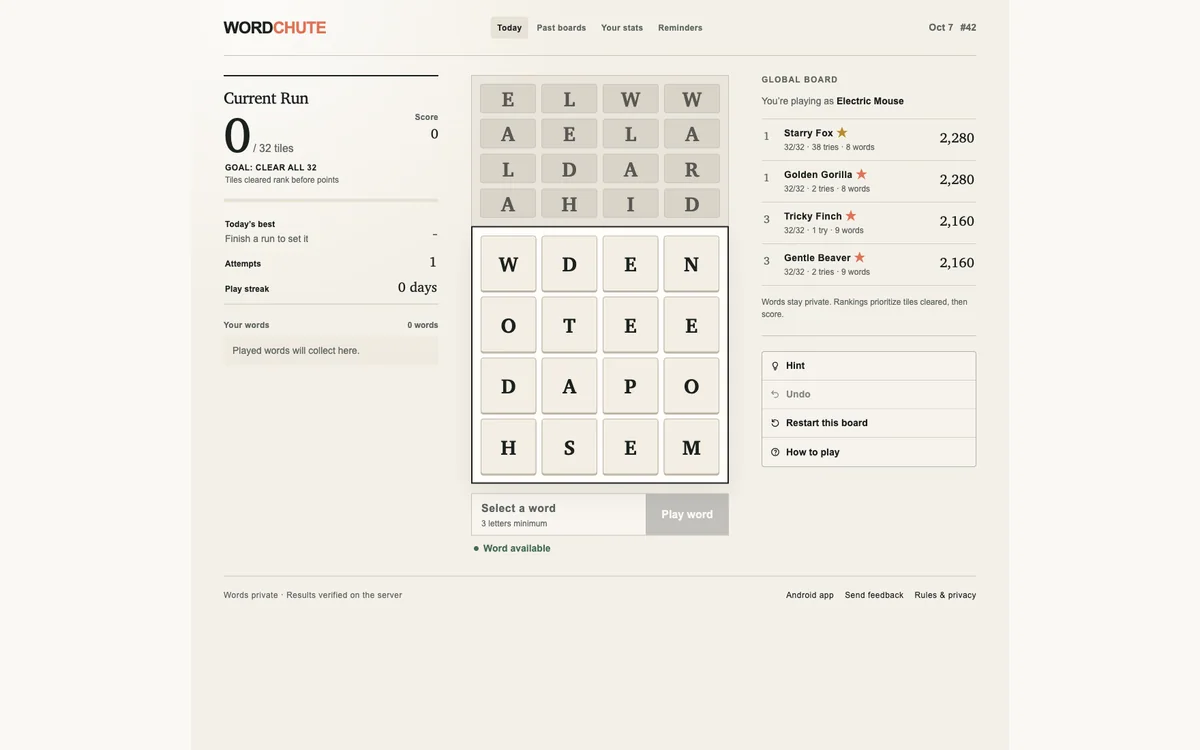Click the '32/32 · 38 tries · 8 words' line

[829, 148]
